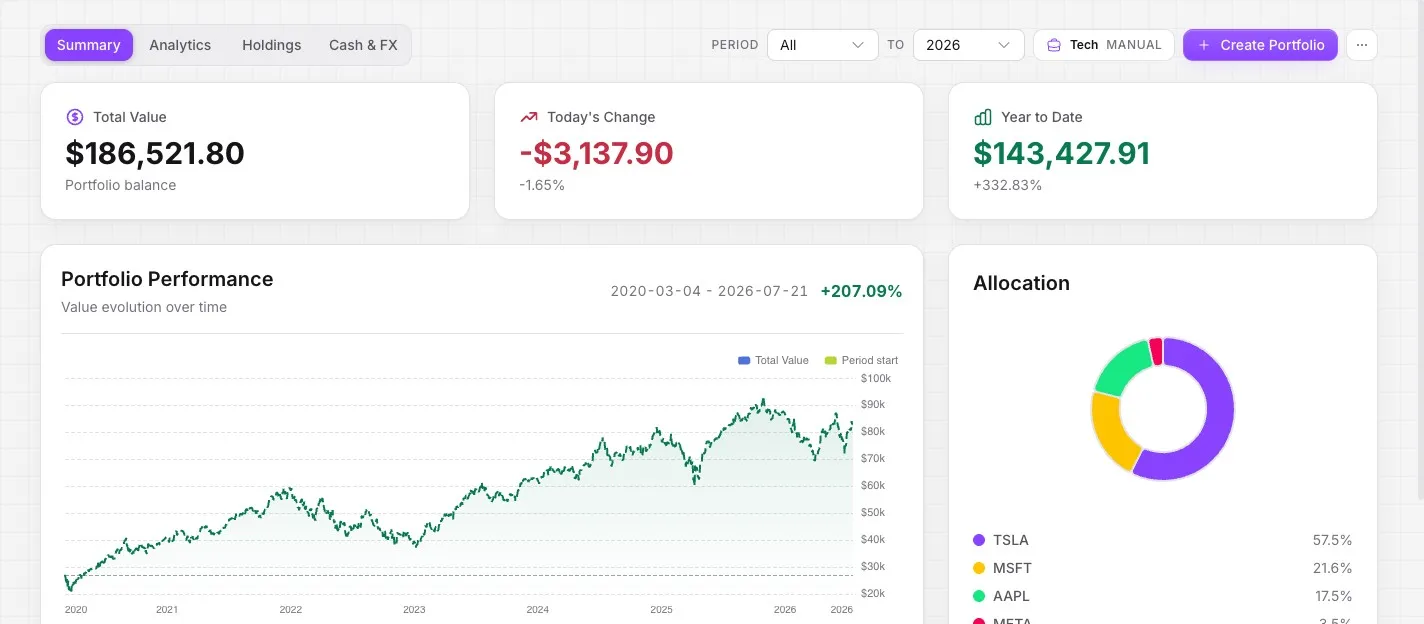Click the purple dot beside TSLA

click(979, 540)
